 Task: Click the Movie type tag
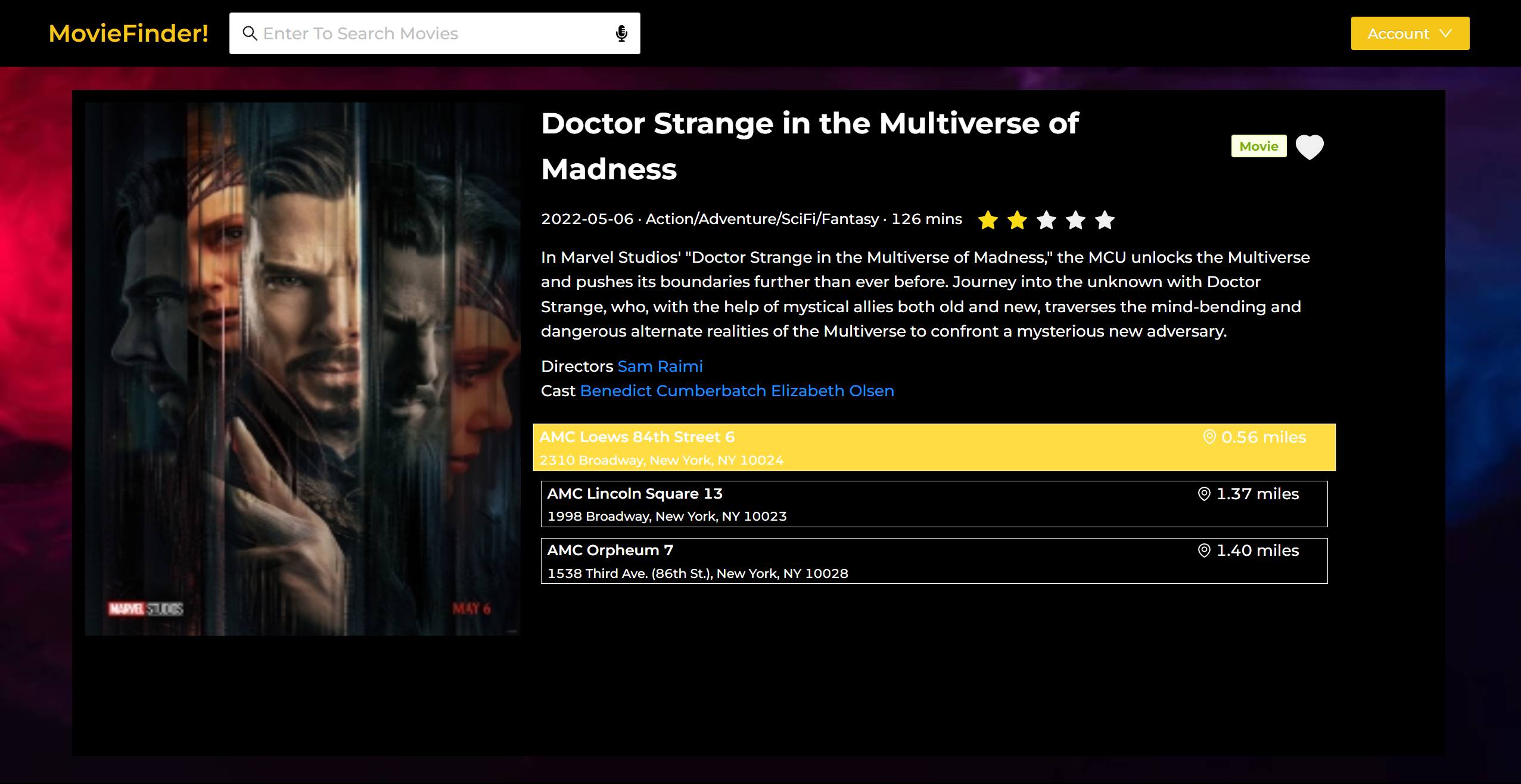click(x=1258, y=147)
